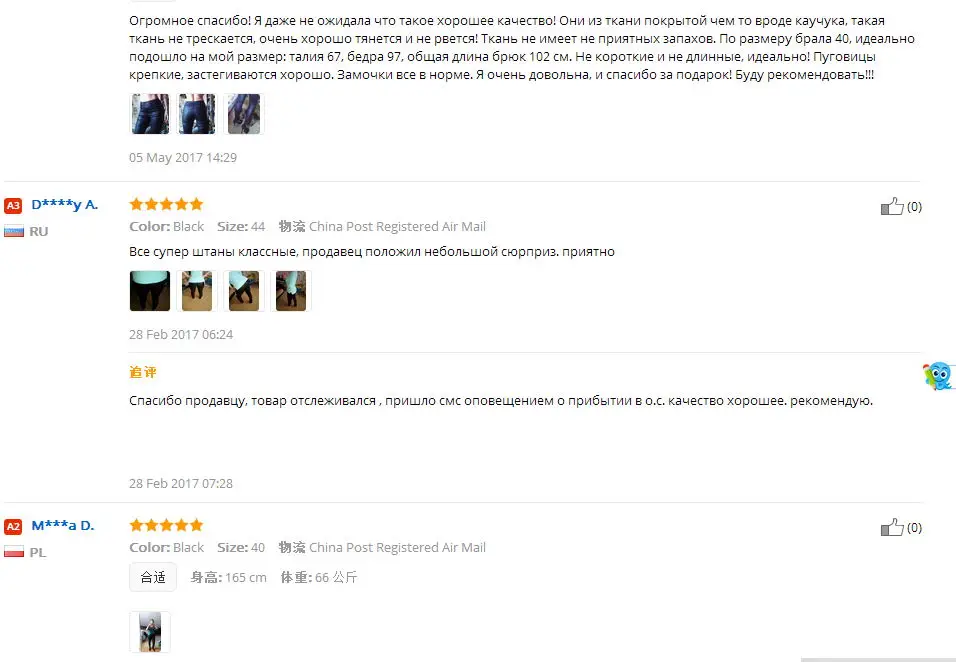The height and width of the screenshot is (662, 956).
Task: Click five-star rating of M***a D. review
Action: [x=166, y=525]
